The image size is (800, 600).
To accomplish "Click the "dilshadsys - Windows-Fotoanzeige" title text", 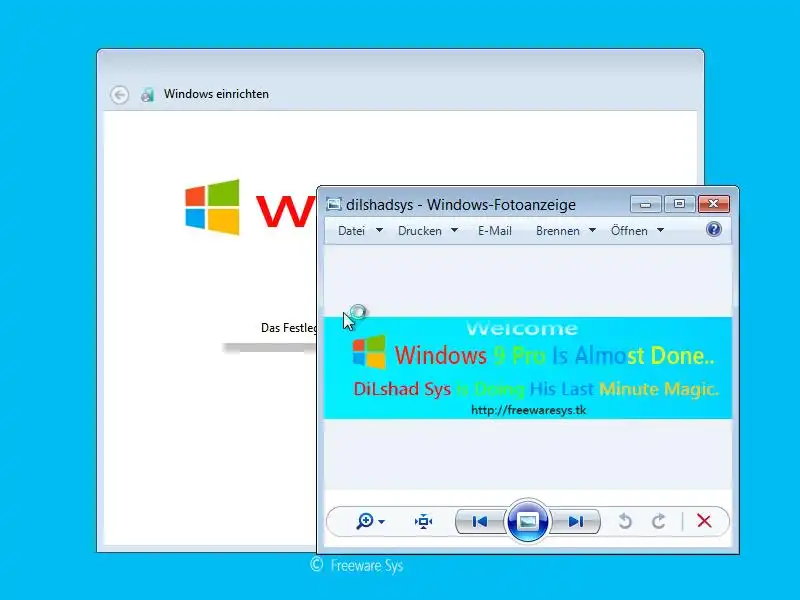I will [461, 205].
